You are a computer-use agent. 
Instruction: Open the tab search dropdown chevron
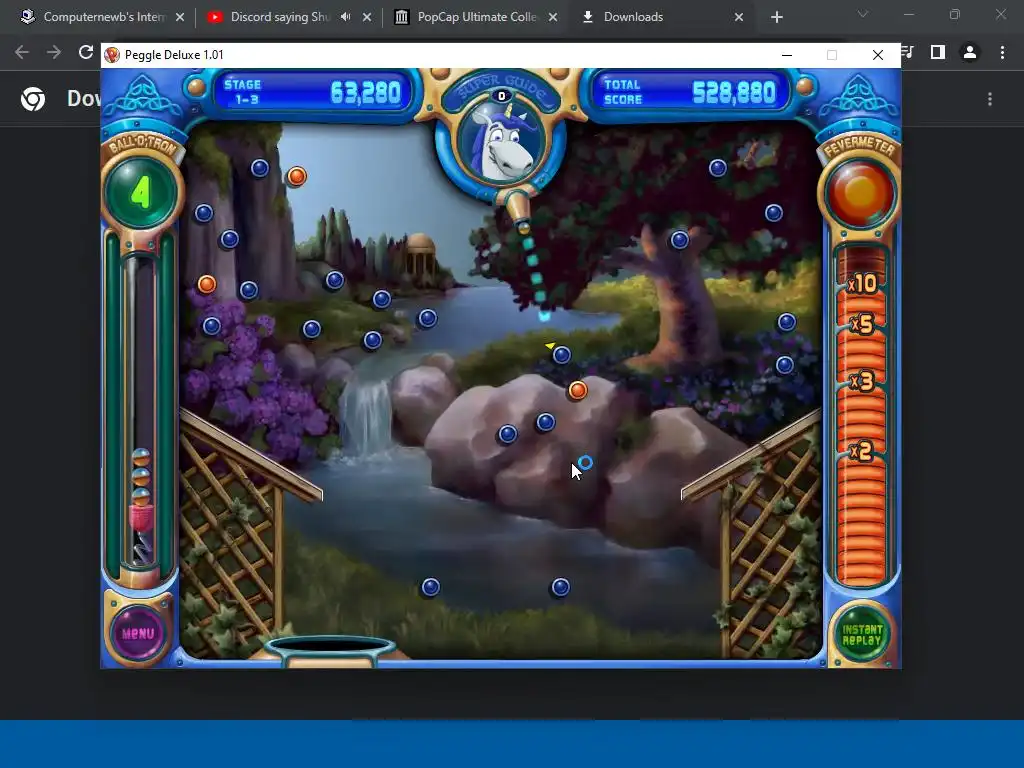point(863,14)
